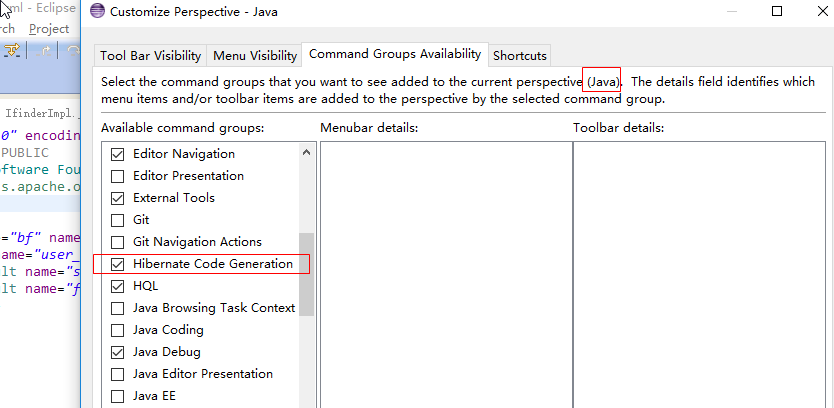Maximize the Customize Perspective dialog
This screenshot has width=834, height=408.
pos(777,11)
